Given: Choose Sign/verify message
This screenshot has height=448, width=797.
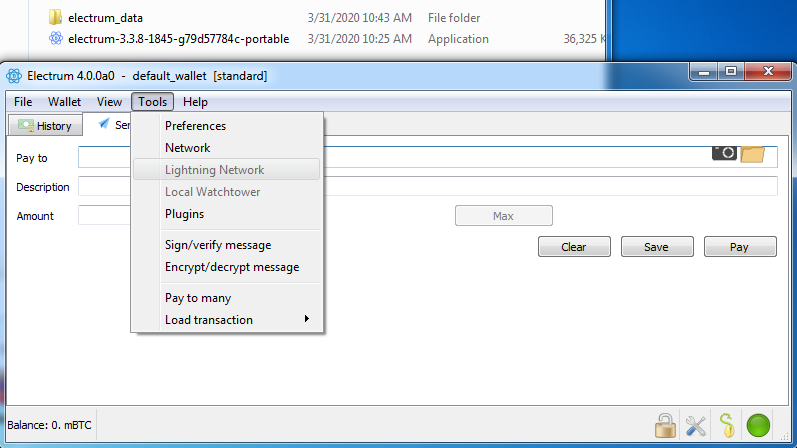Looking at the screenshot, I should coord(226,245).
